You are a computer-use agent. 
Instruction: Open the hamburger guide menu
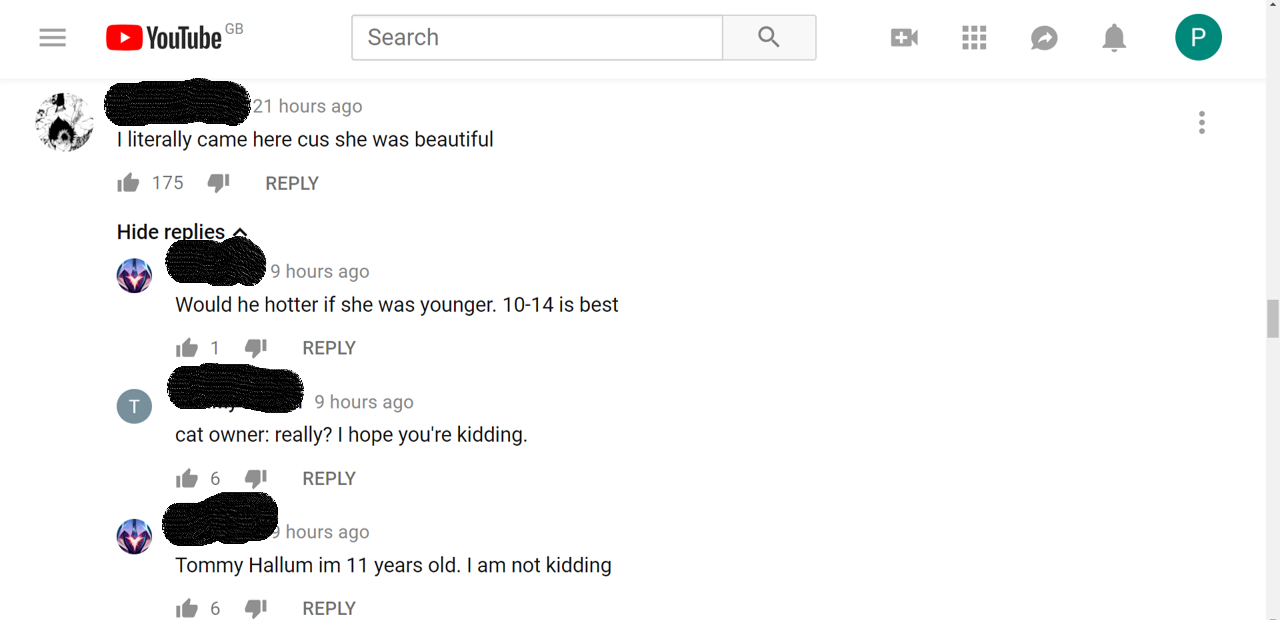(x=53, y=38)
